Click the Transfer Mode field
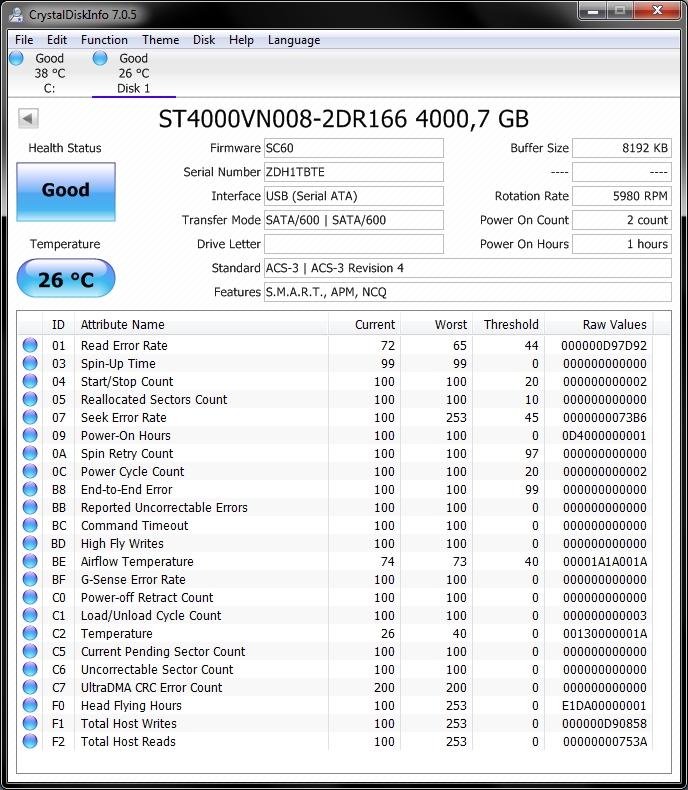The height and width of the screenshot is (790, 688). click(354, 220)
